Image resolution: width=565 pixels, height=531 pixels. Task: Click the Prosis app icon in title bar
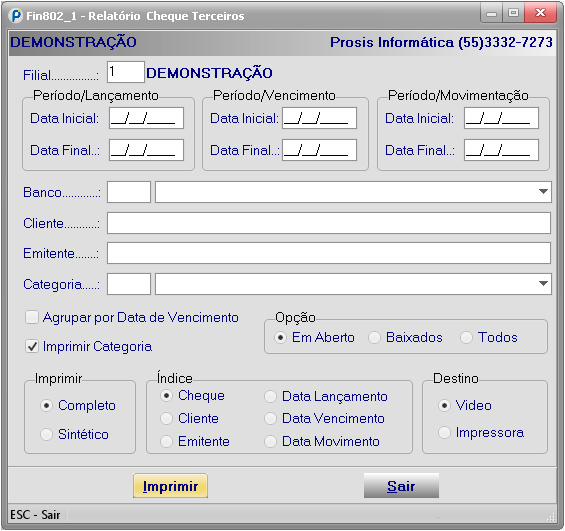(x=15, y=16)
